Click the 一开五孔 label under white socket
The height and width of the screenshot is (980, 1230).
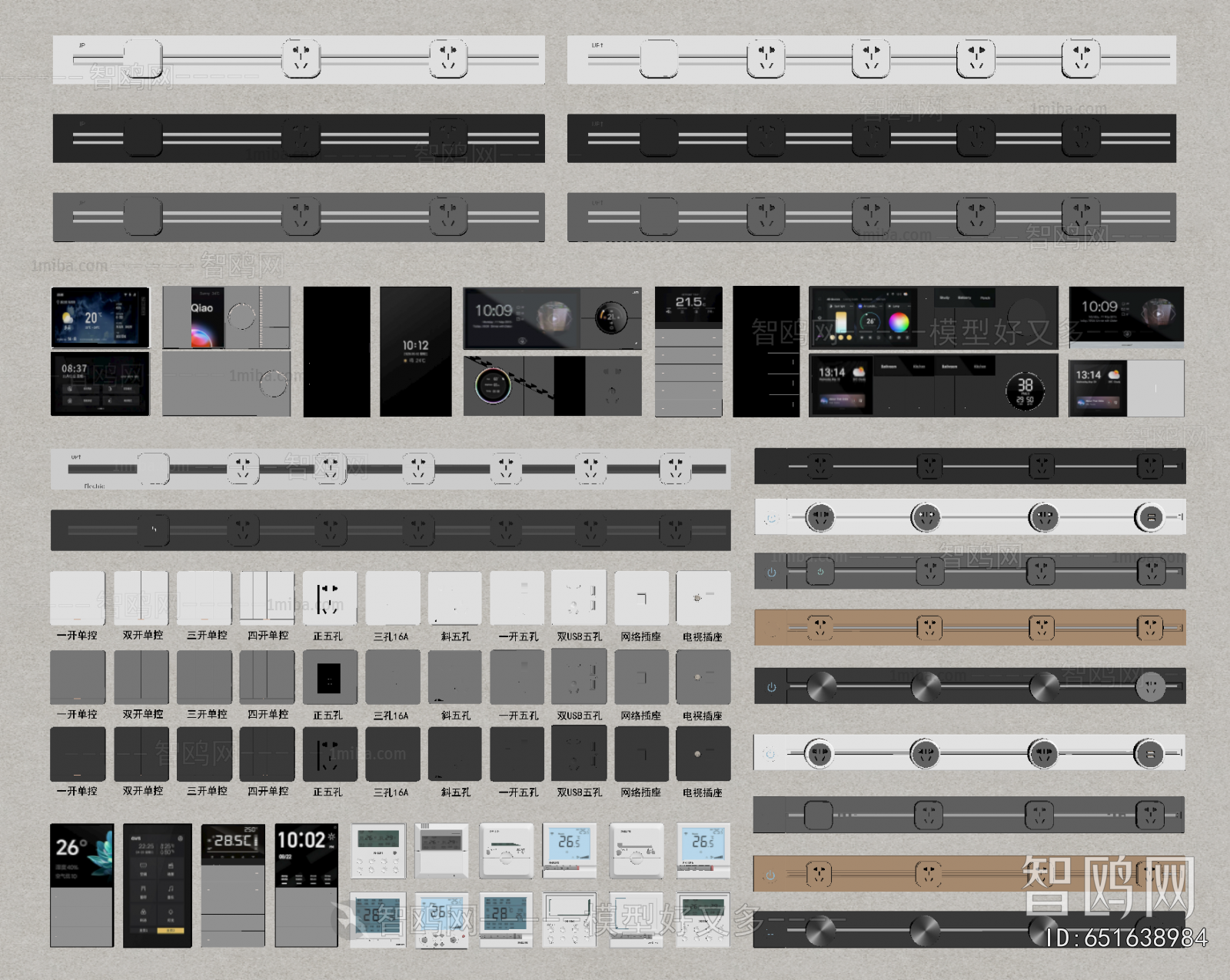pos(518,636)
